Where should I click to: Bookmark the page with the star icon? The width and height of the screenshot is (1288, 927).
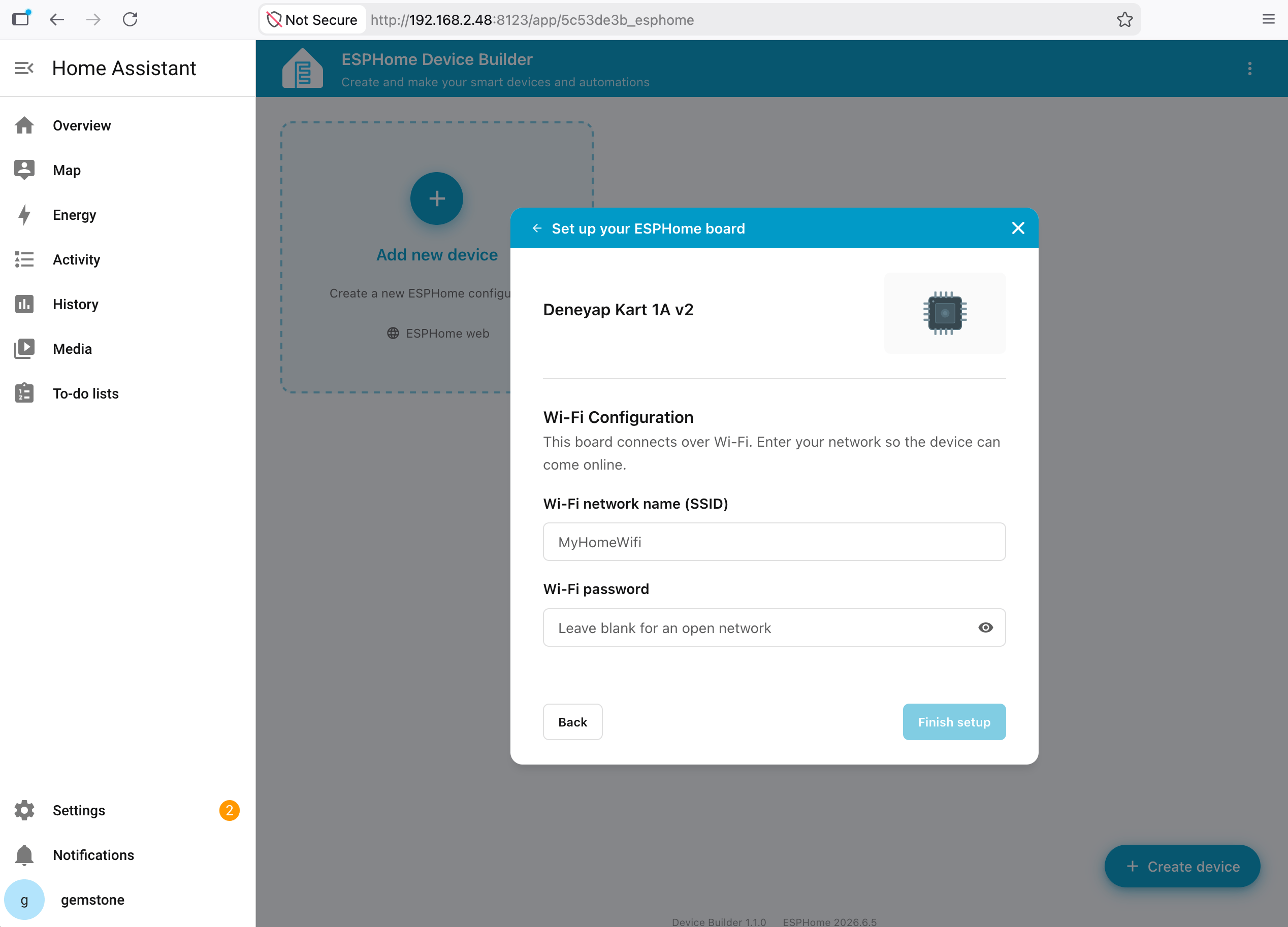pyautogui.click(x=1124, y=20)
